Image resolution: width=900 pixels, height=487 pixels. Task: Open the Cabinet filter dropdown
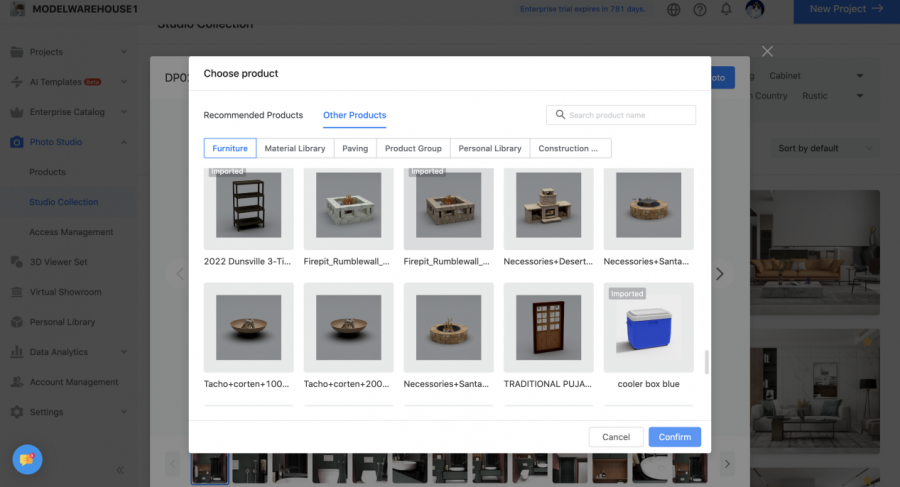(x=816, y=76)
